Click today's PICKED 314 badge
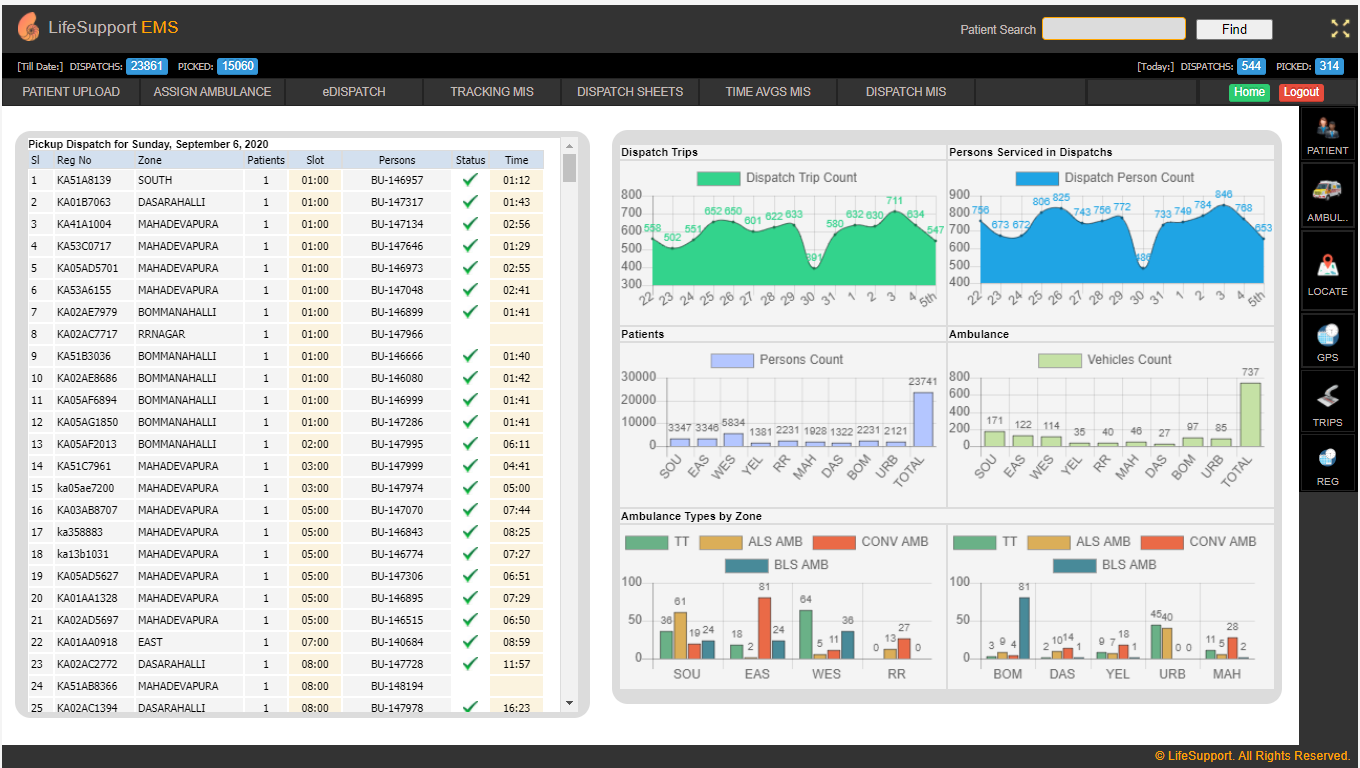This screenshot has height=768, width=1360. pos(1329,66)
